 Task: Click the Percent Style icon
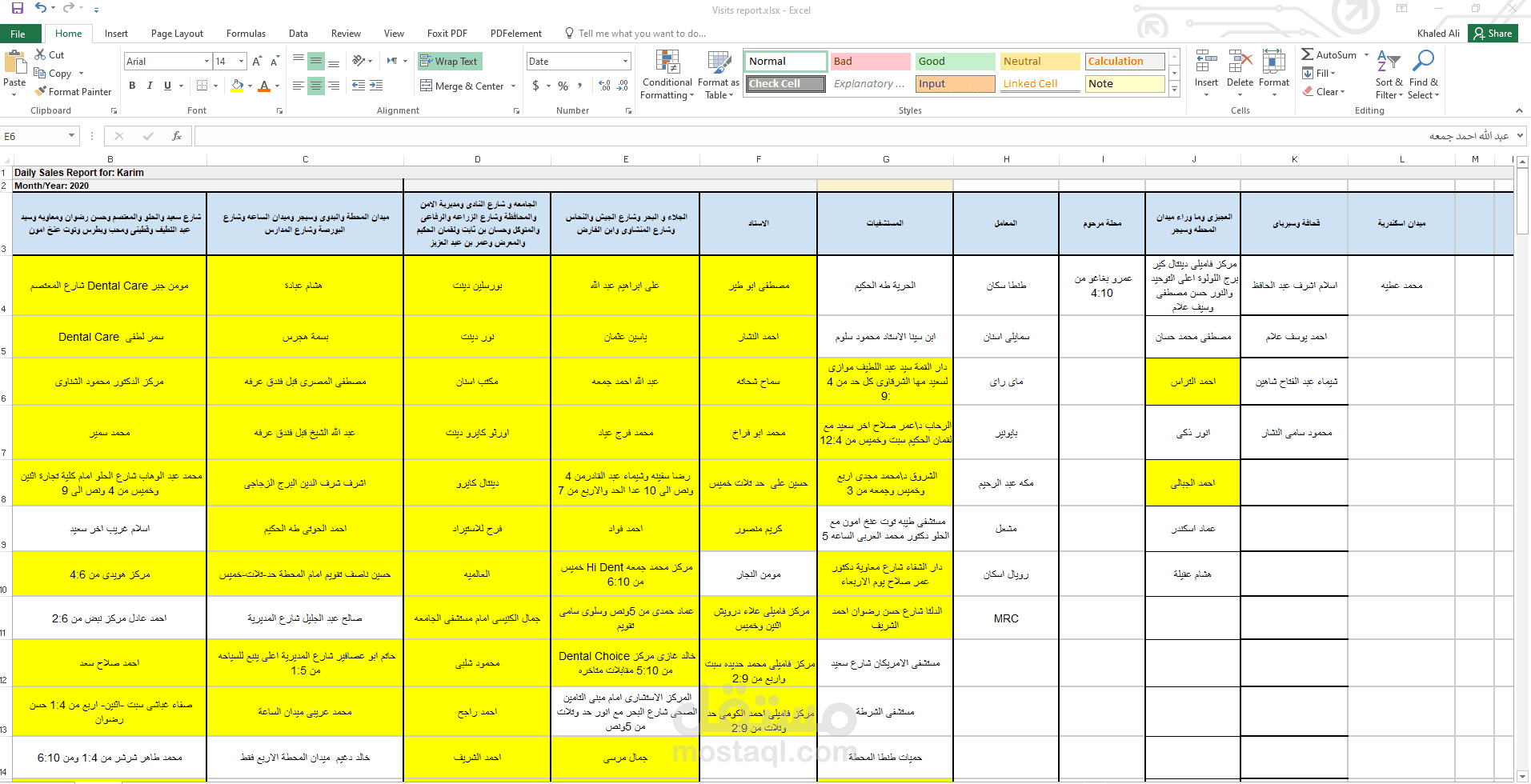point(563,86)
